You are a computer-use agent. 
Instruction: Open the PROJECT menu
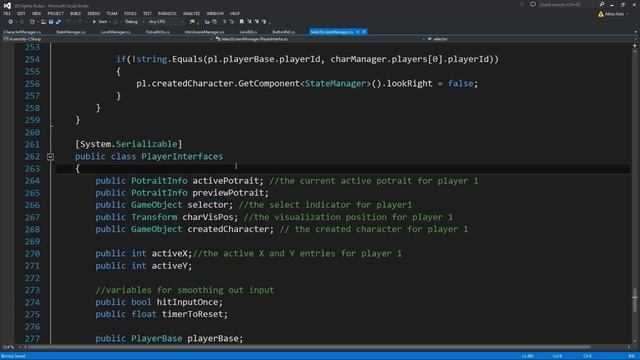click(55, 13)
